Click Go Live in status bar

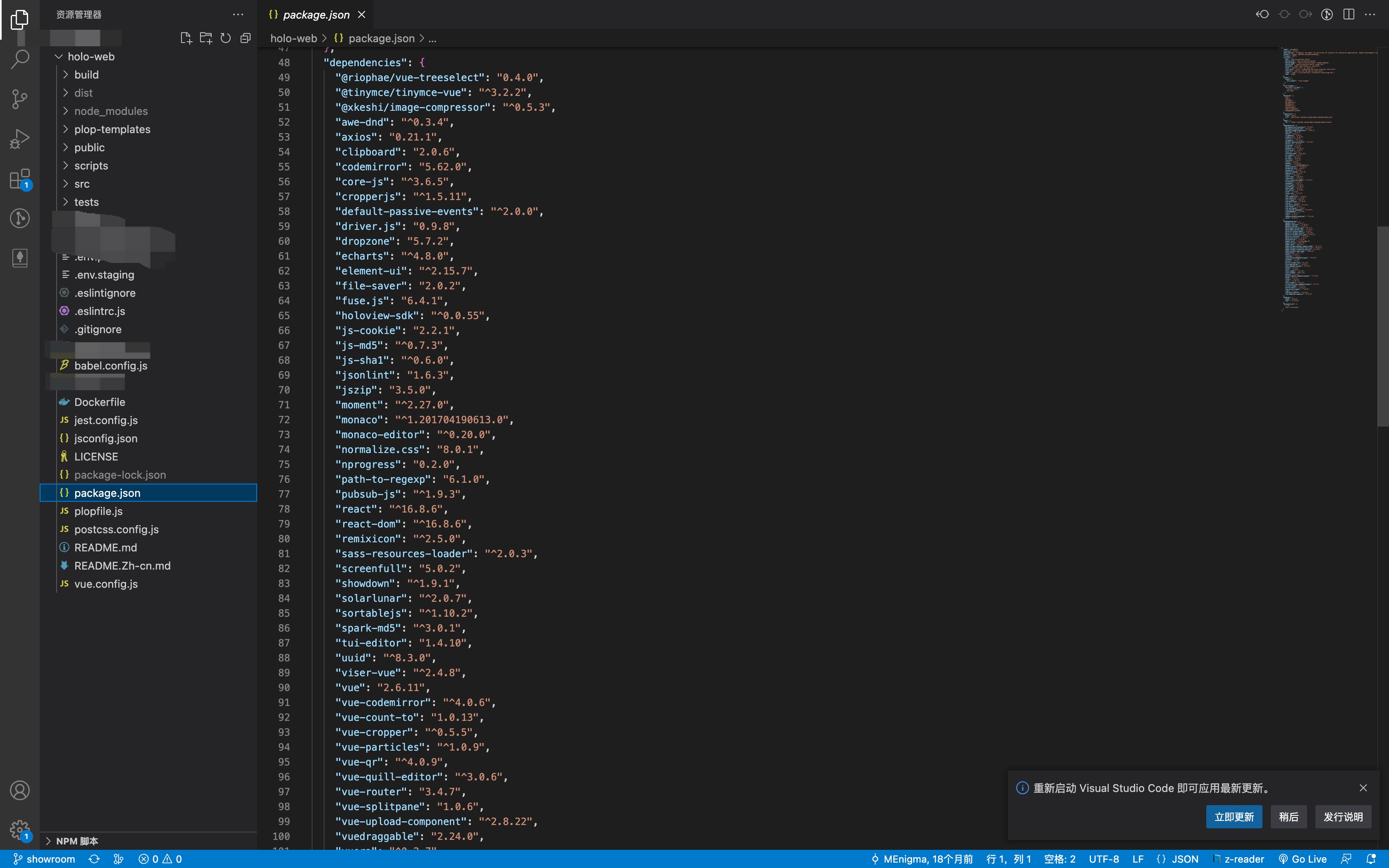point(1302,859)
